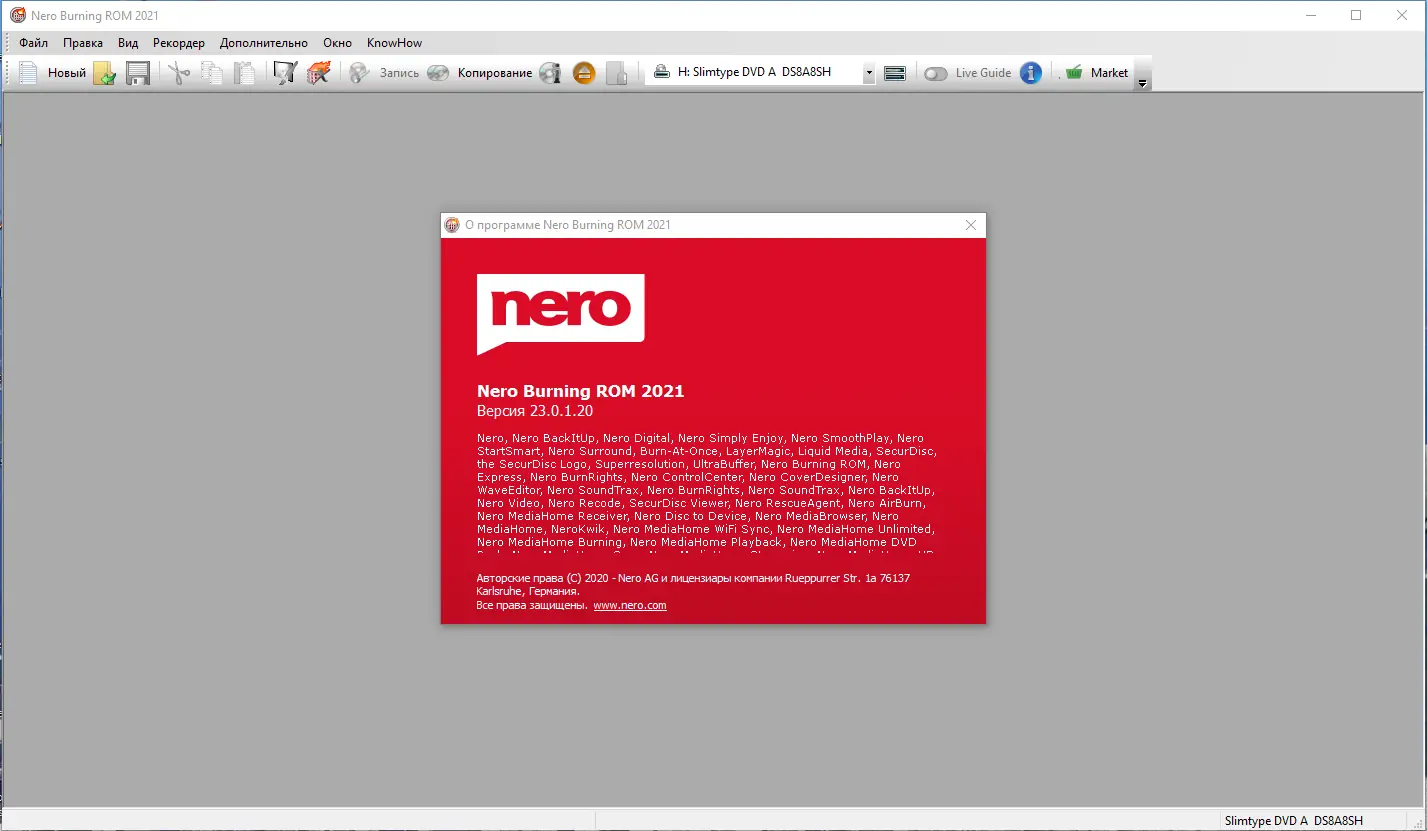This screenshot has height=831, width=1427.
Task: Close the О программе Nero Burning ROM dialog
Action: pyautogui.click(x=970, y=225)
